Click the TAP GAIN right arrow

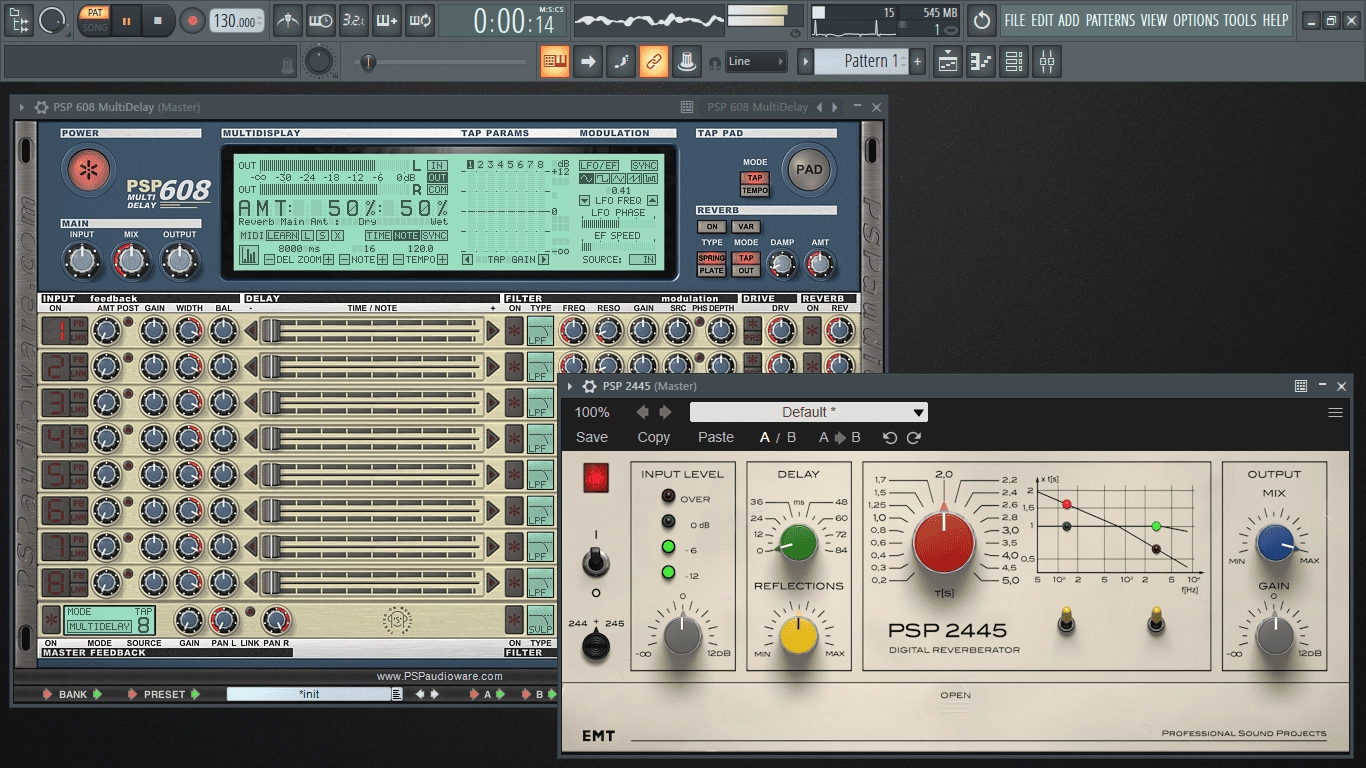pyautogui.click(x=543, y=260)
